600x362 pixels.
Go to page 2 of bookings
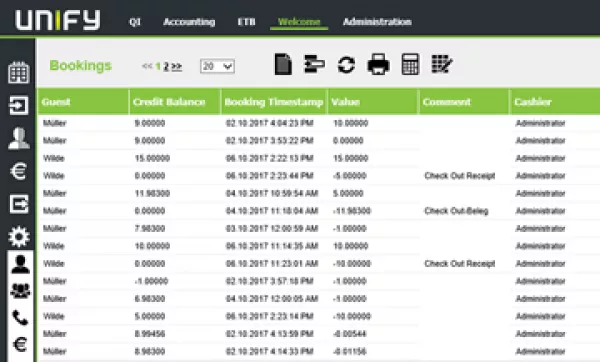166,66
